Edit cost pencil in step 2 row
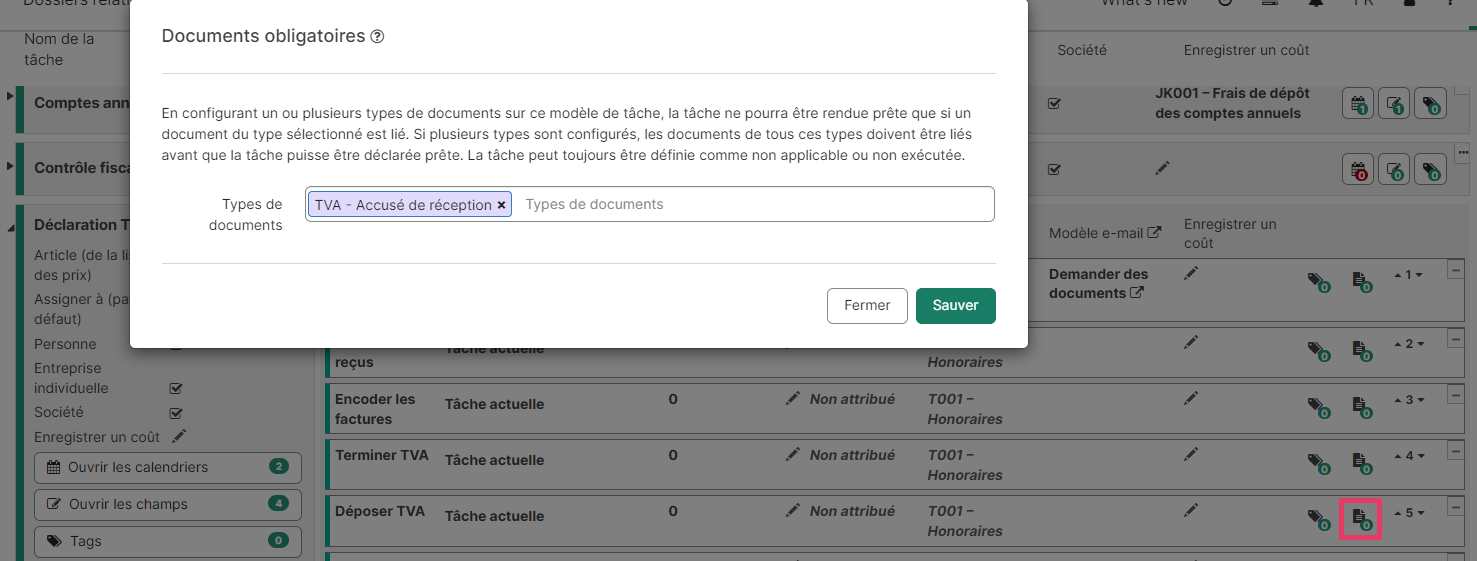This screenshot has height=561, width=1477. pos(1191,342)
